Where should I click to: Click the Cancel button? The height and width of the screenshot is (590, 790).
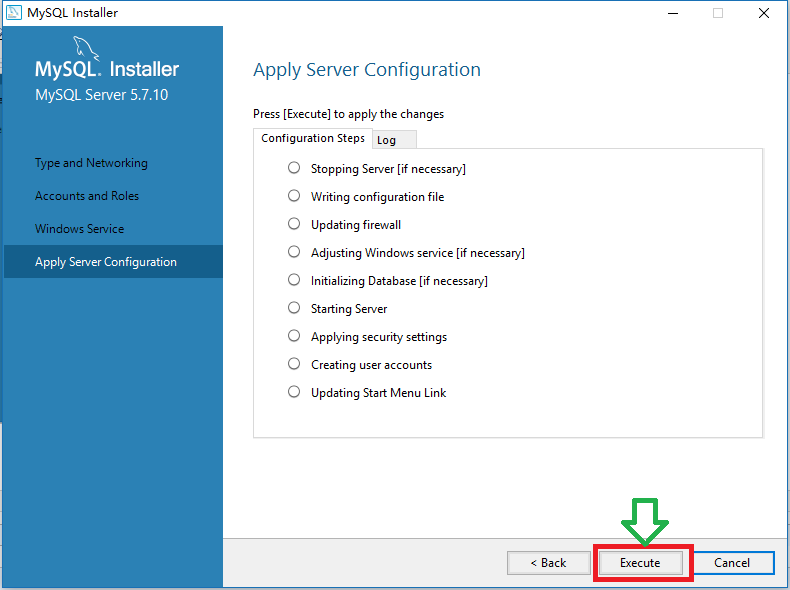pos(733,562)
